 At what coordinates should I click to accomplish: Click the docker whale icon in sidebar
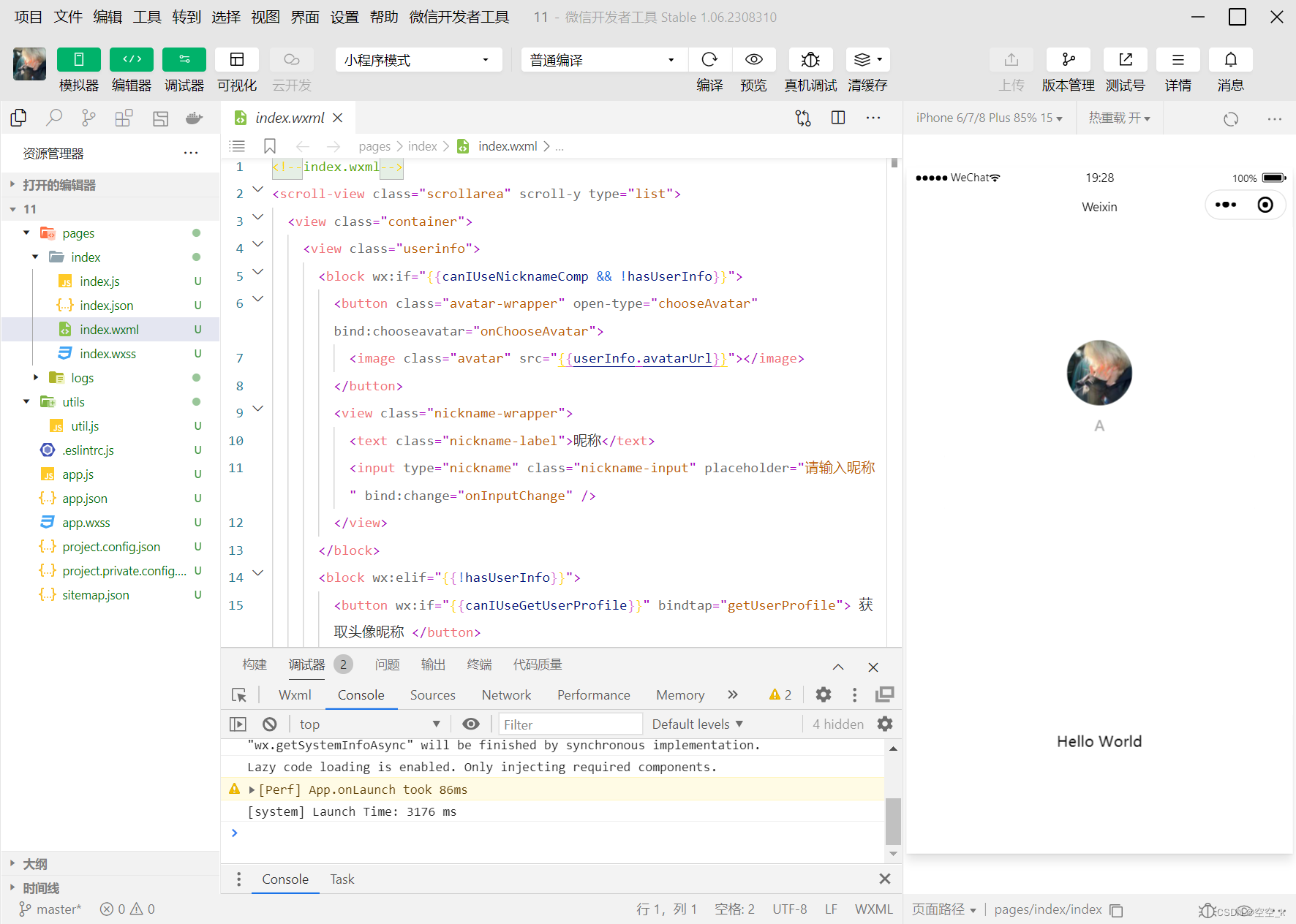click(194, 118)
